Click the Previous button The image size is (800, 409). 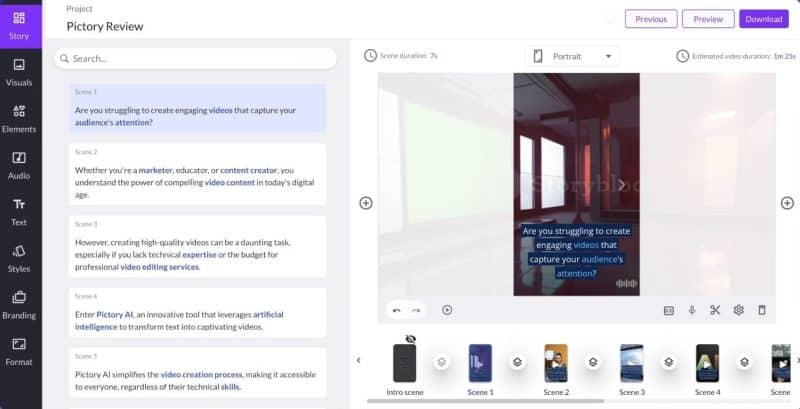pyautogui.click(x=651, y=19)
